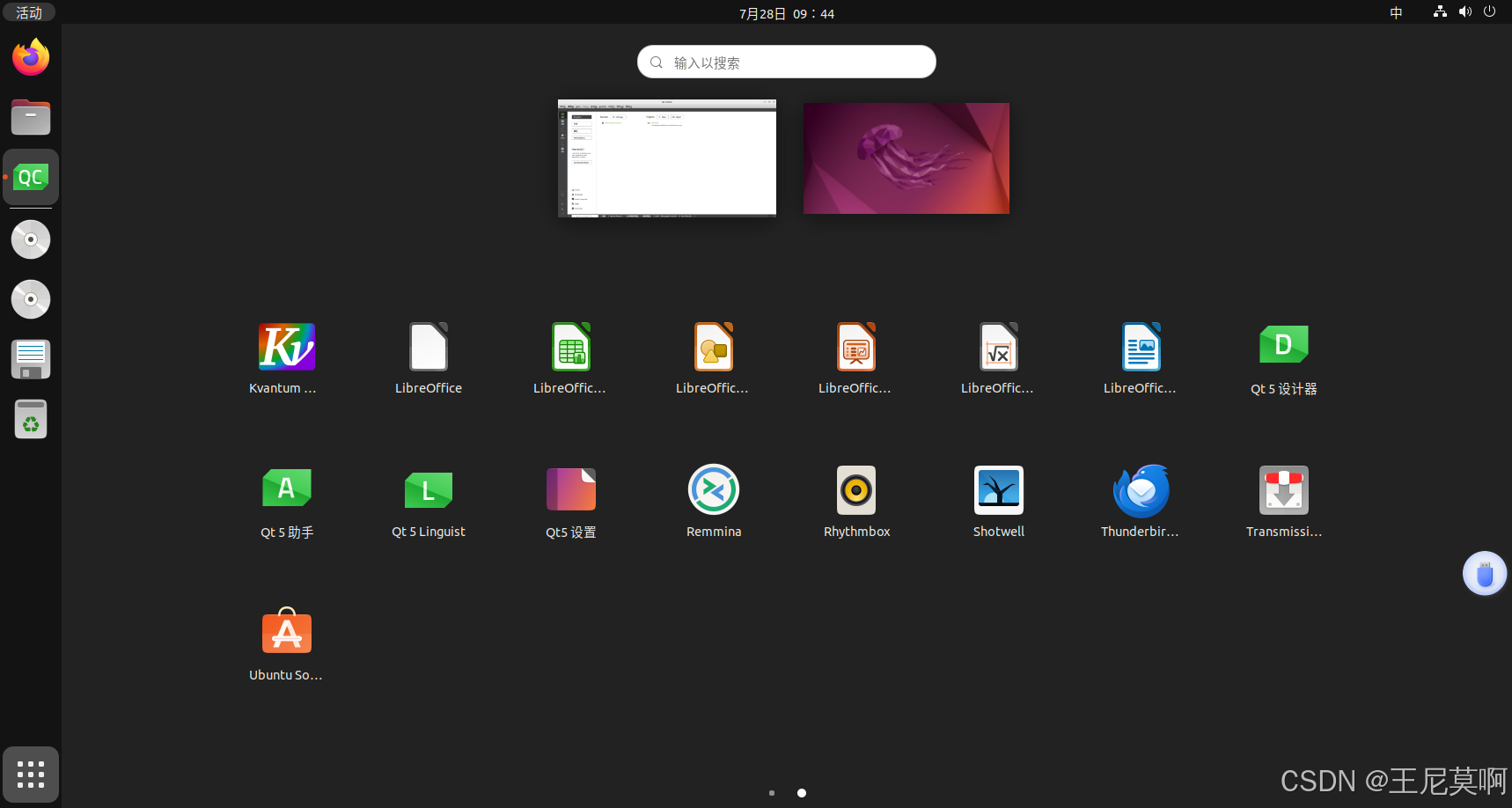
Task: Click the second page indicator dot
Action: coord(802,793)
